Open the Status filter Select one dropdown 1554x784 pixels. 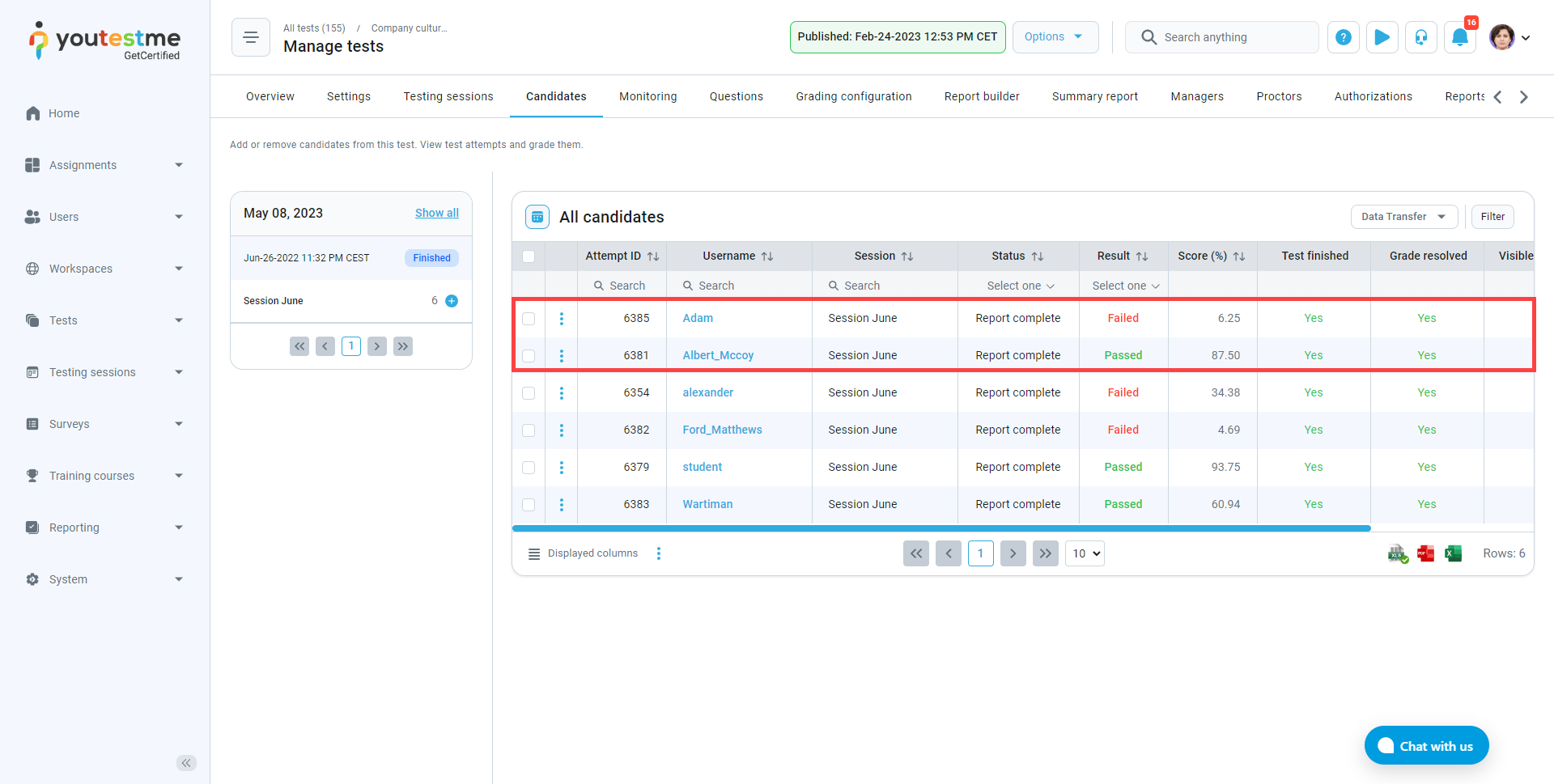coord(1019,286)
